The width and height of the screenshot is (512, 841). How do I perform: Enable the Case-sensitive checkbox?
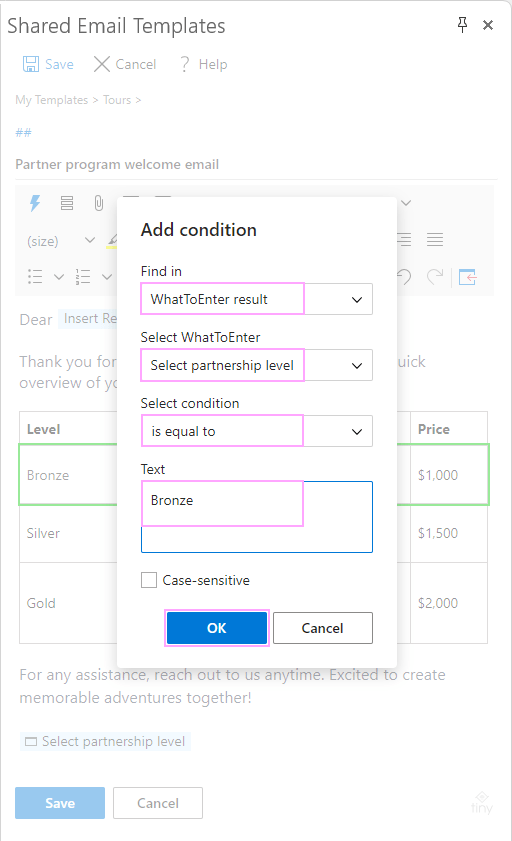[x=149, y=580]
